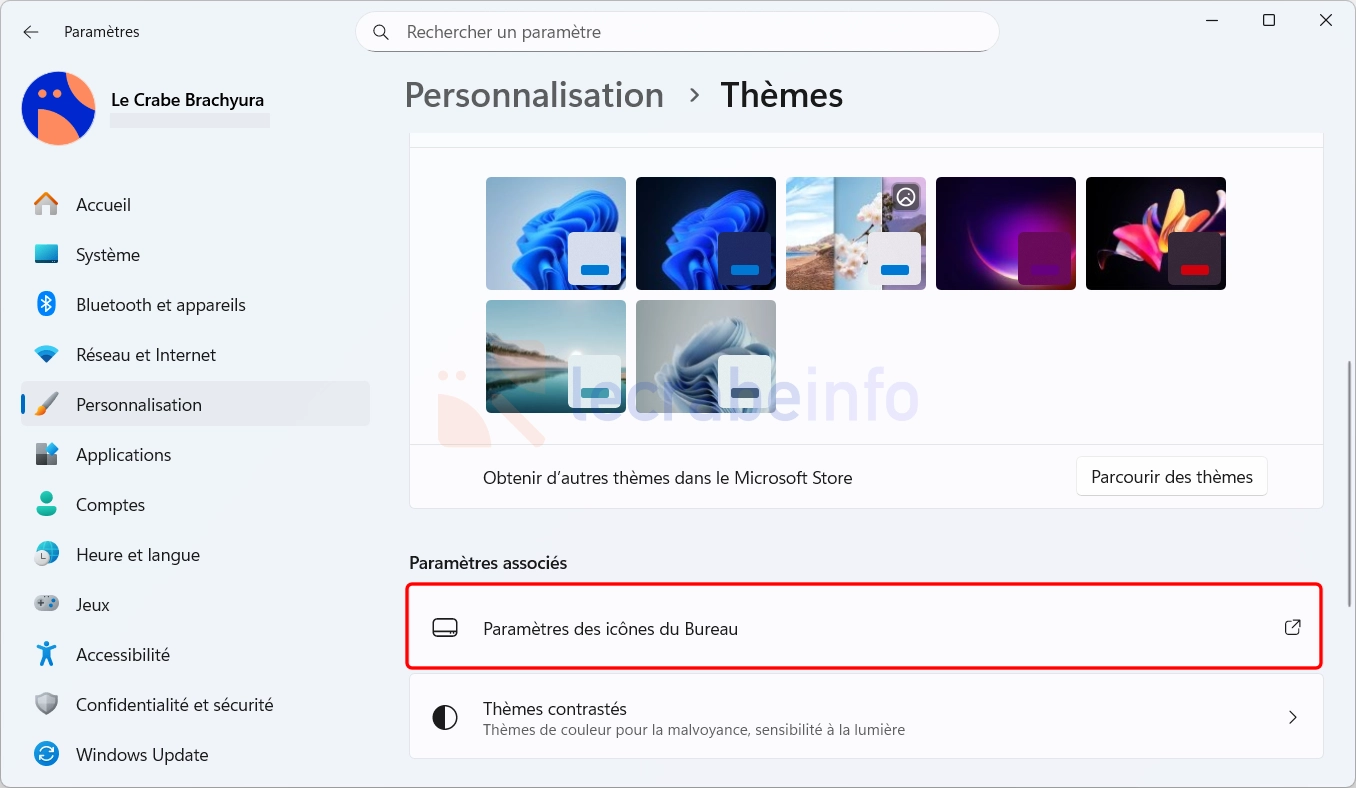Open the Applications section
Viewport: 1356px width, 788px height.
[195, 454]
